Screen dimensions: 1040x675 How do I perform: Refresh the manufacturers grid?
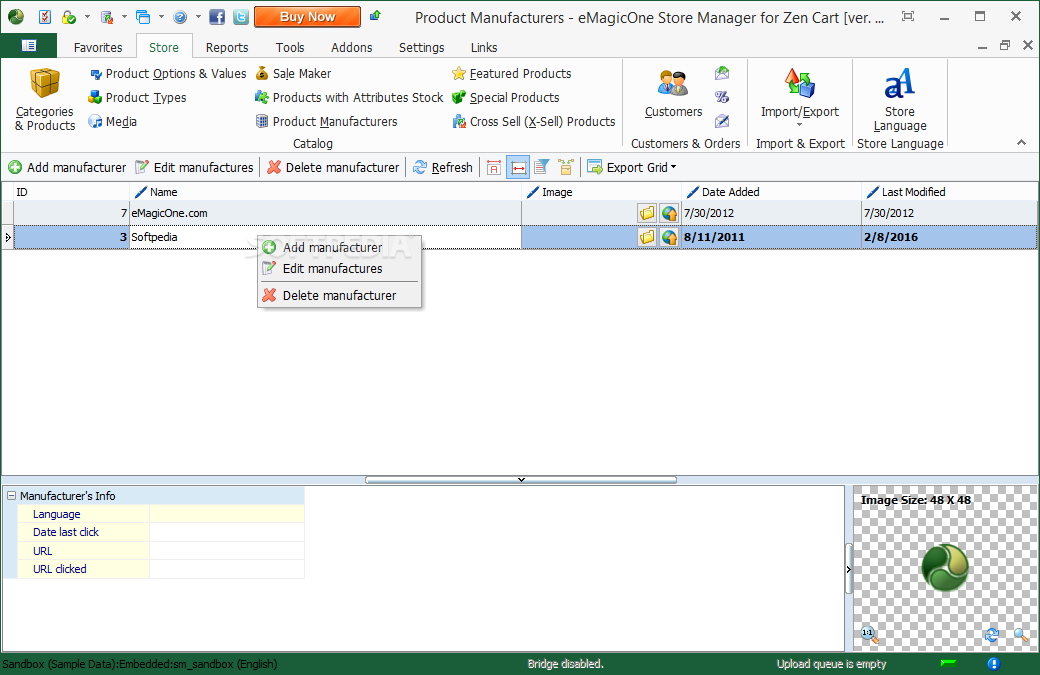point(442,167)
